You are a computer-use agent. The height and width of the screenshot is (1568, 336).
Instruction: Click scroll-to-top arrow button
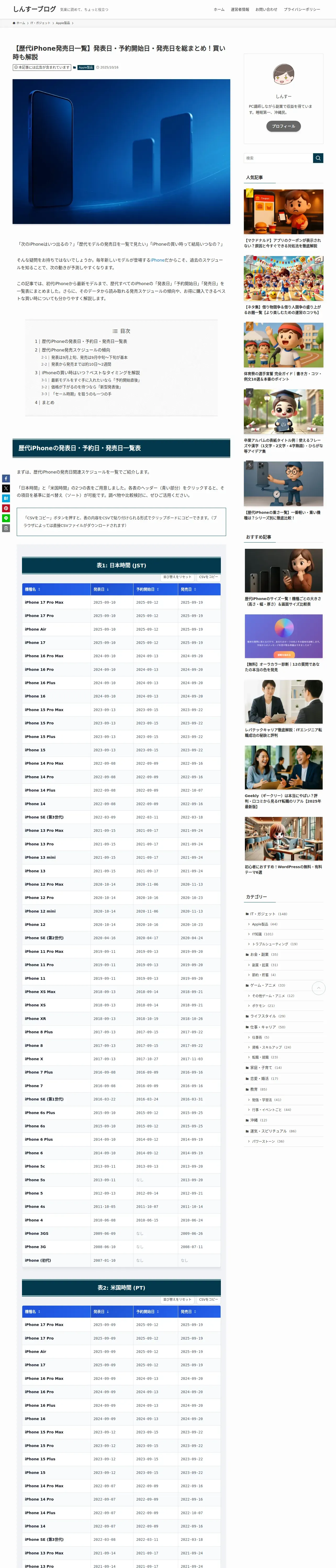(x=318, y=988)
